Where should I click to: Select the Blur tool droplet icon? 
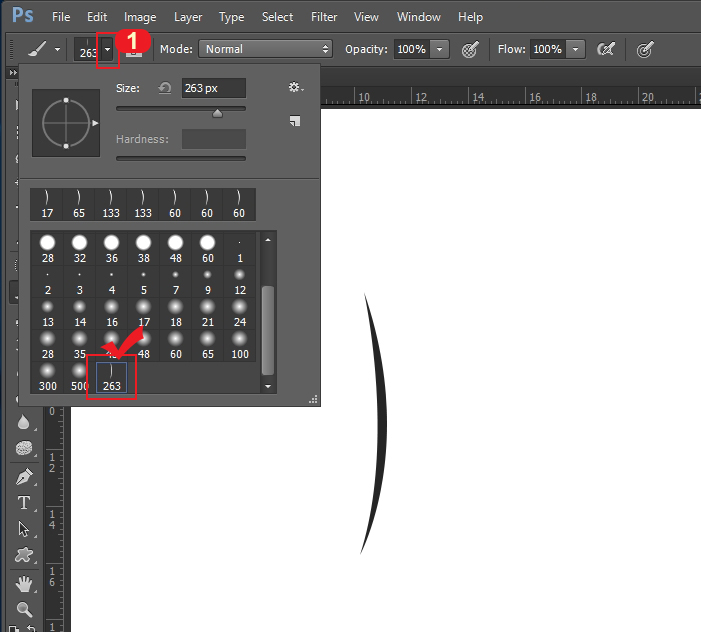(x=24, y=421)
